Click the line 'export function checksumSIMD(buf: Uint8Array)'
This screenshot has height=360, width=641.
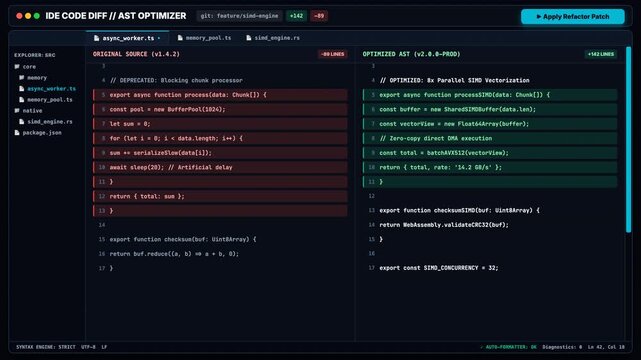tap(490, 210)
